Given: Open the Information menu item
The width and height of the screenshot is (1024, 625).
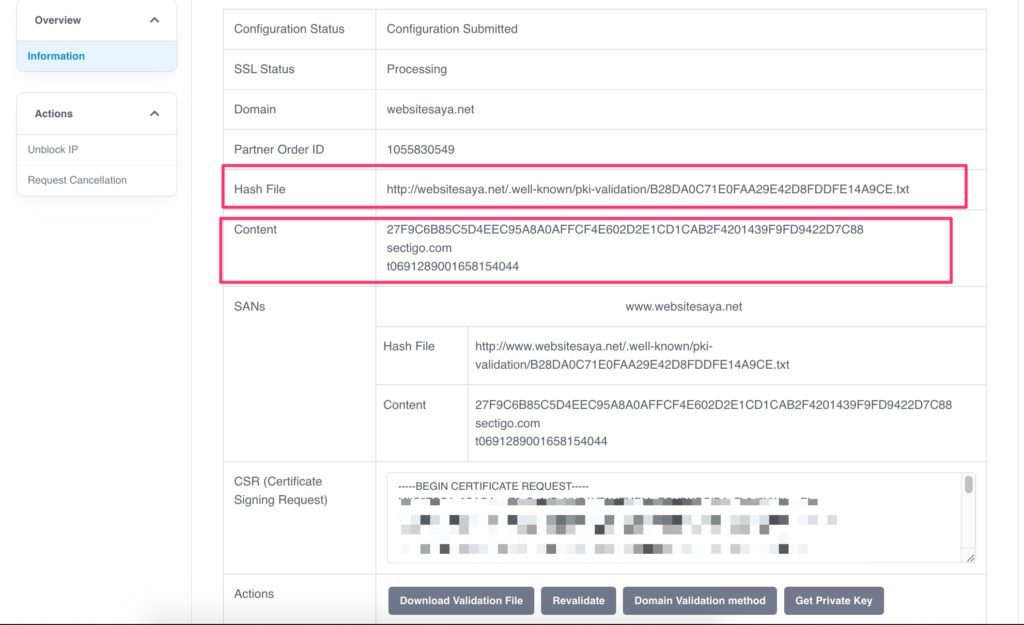Looking at the screenshot, I should [x=97, y=56].
